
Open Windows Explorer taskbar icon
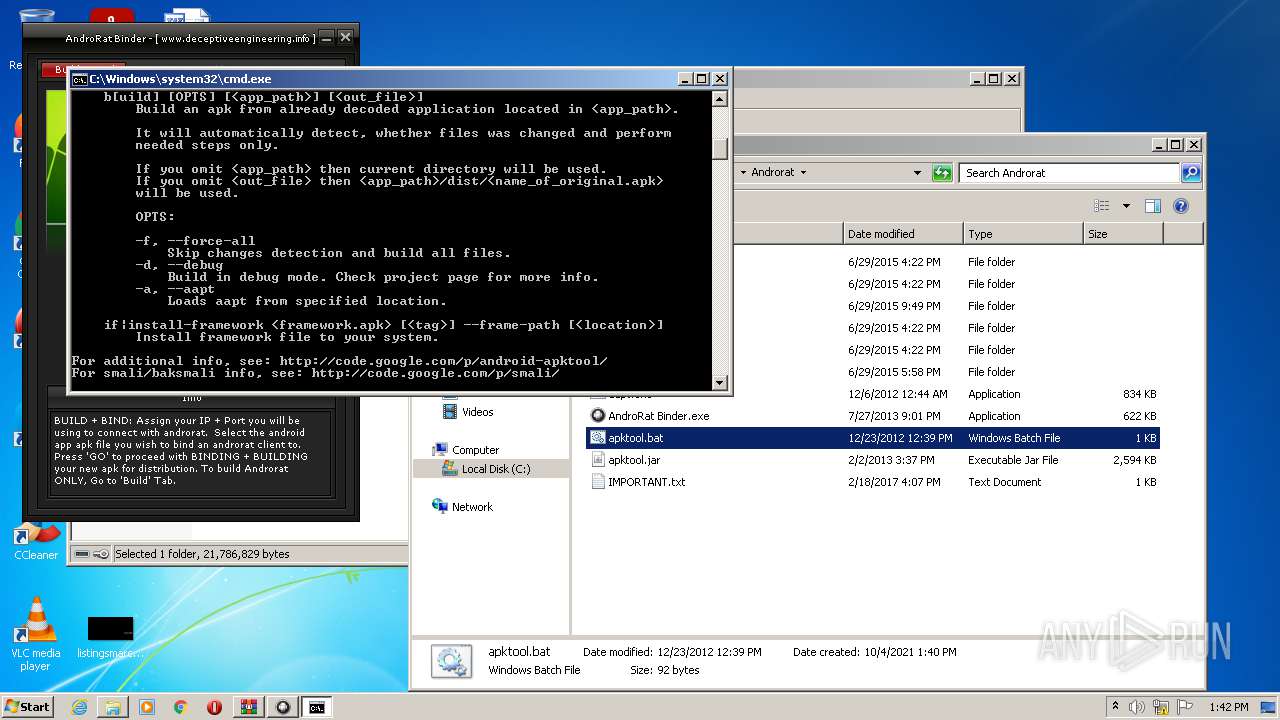113,707
